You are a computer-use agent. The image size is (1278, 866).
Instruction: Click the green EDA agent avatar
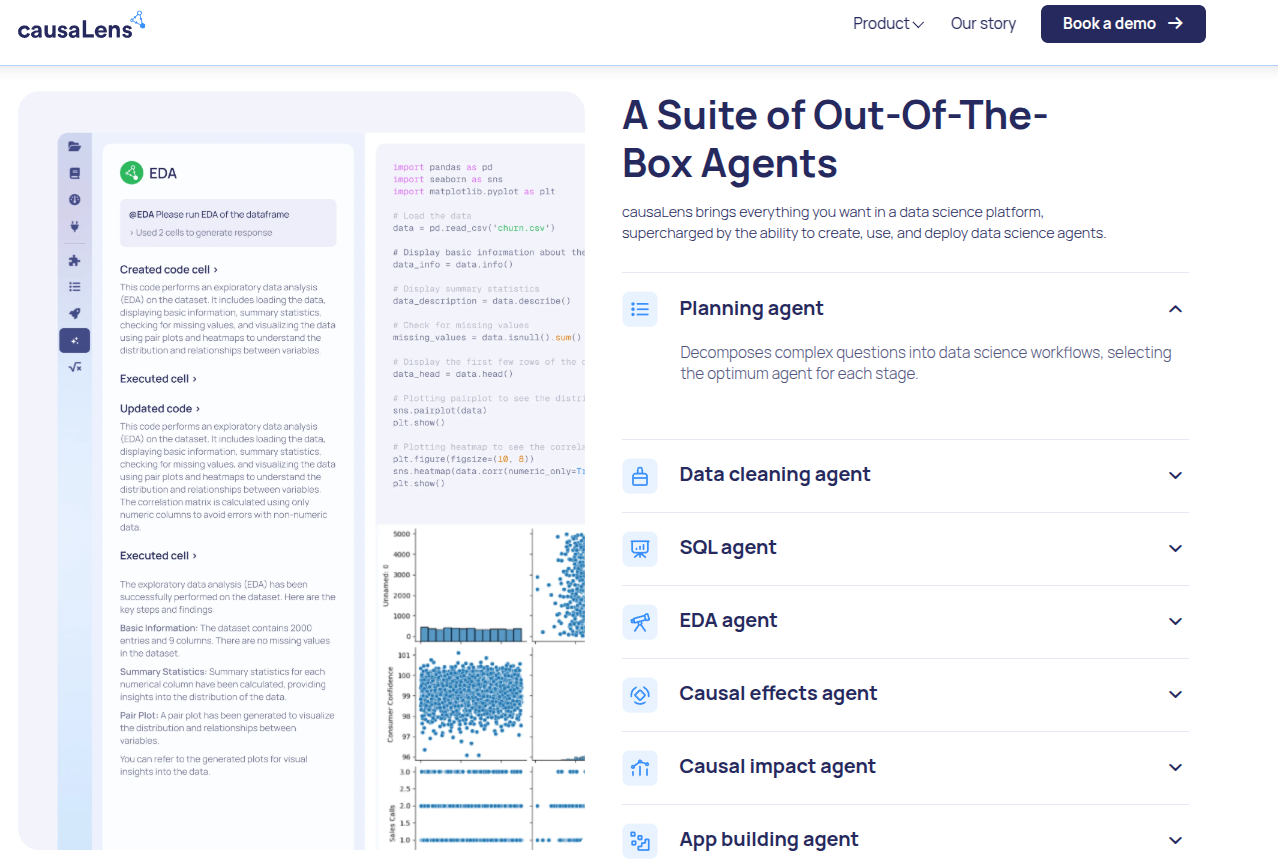[131, 173]
